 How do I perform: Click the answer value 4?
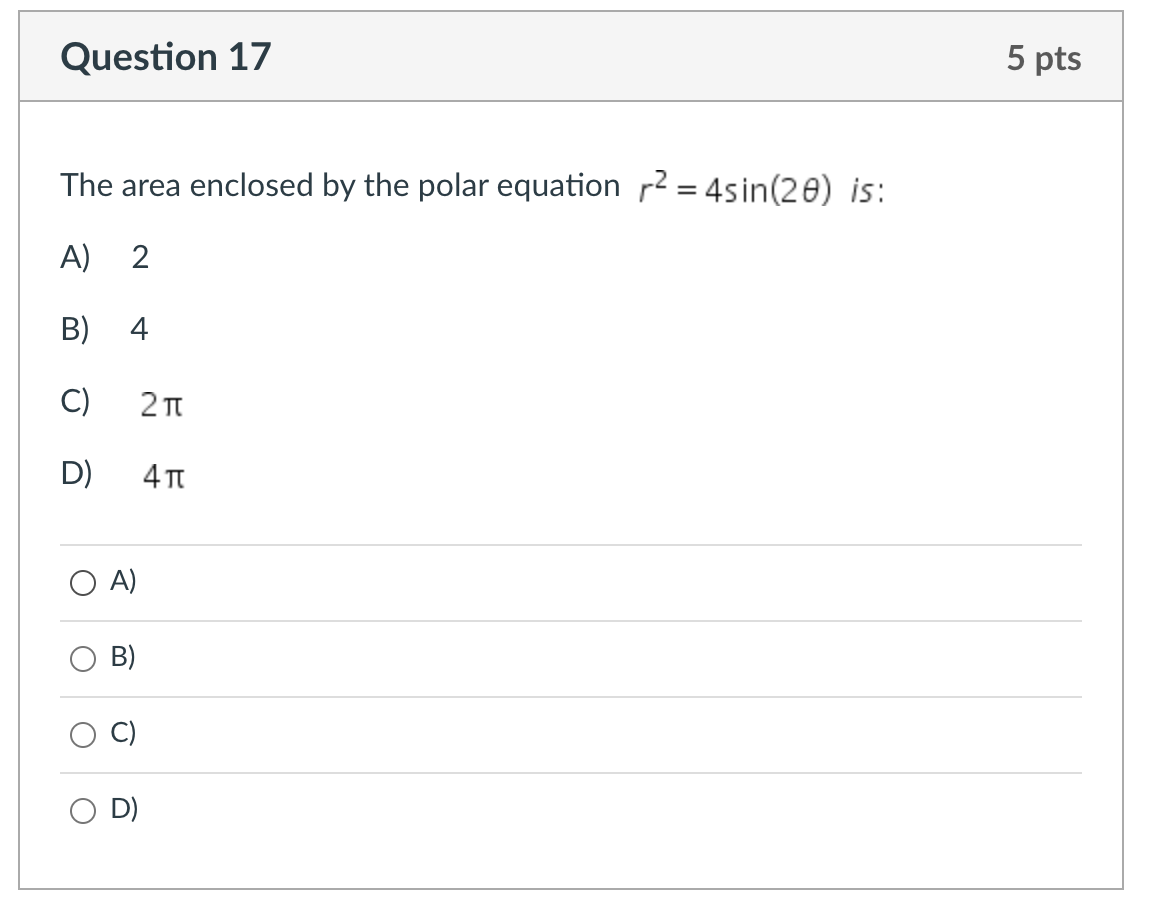pyautogui.click(x=140, y=330)
